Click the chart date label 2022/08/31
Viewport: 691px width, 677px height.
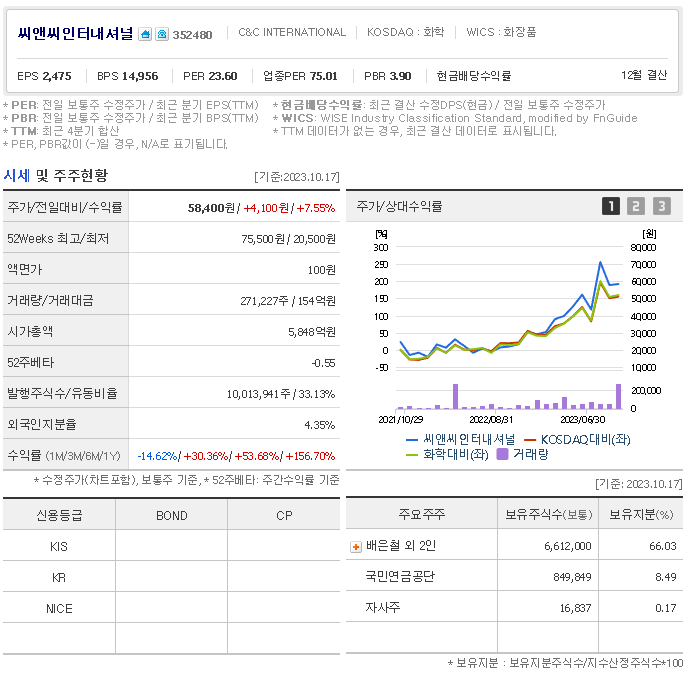(x=491, y=420)
